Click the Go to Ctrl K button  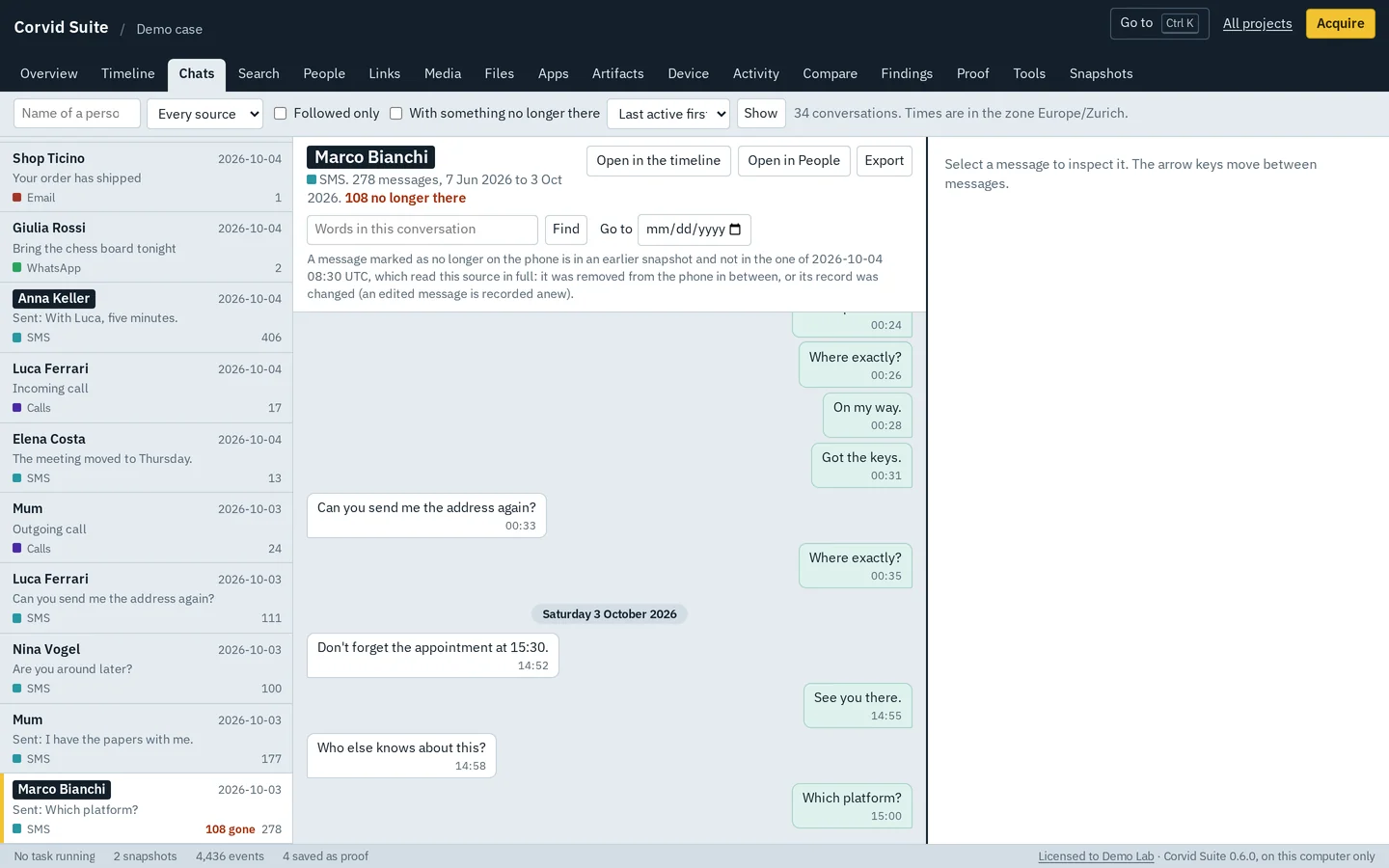[x=1159, y=24]
